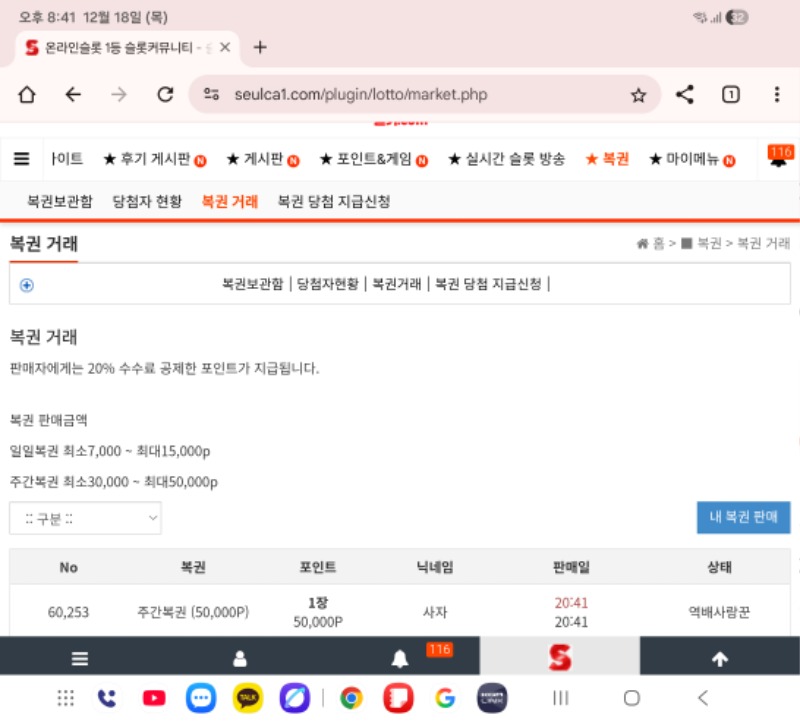Share the page using the share icon
Screen dimensions: 800x721
[685, 95]
